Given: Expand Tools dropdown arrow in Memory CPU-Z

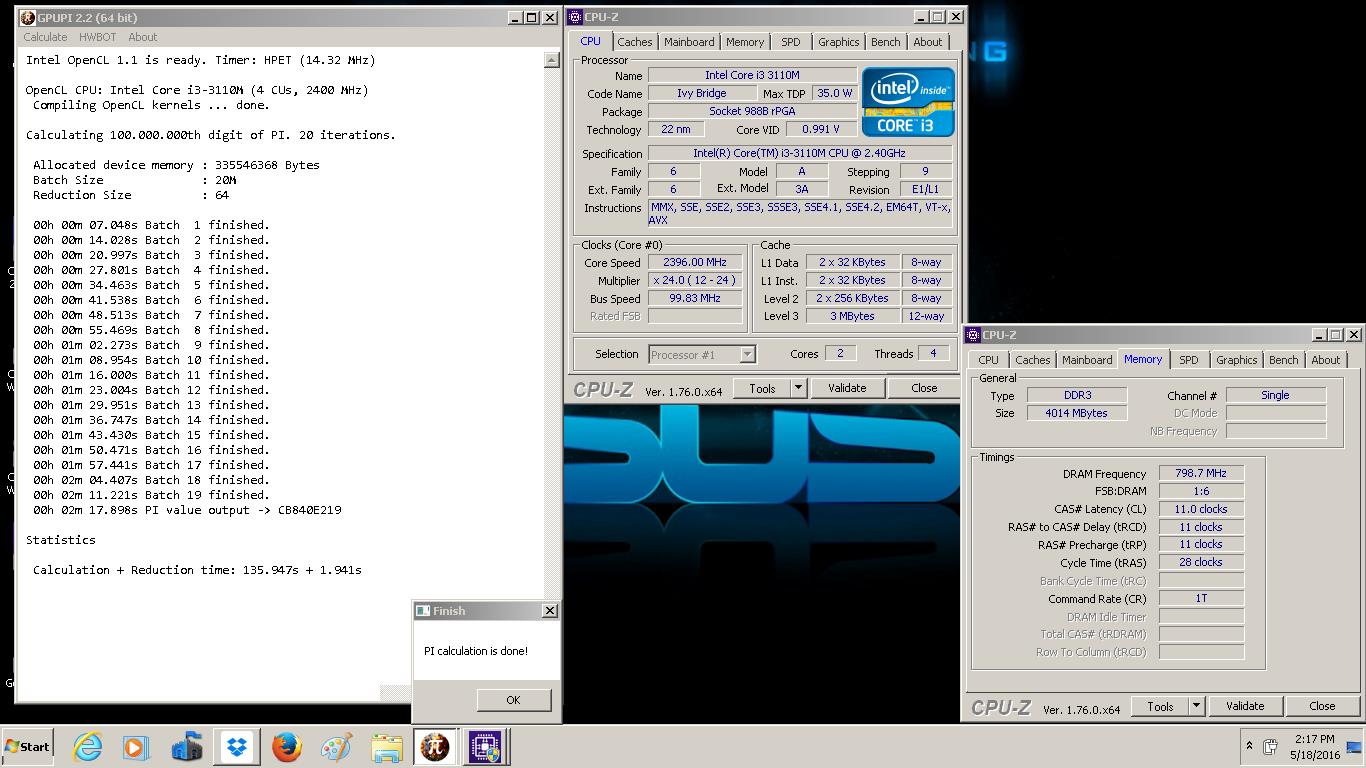Looking at the screenshot, I should (1196, 706).
